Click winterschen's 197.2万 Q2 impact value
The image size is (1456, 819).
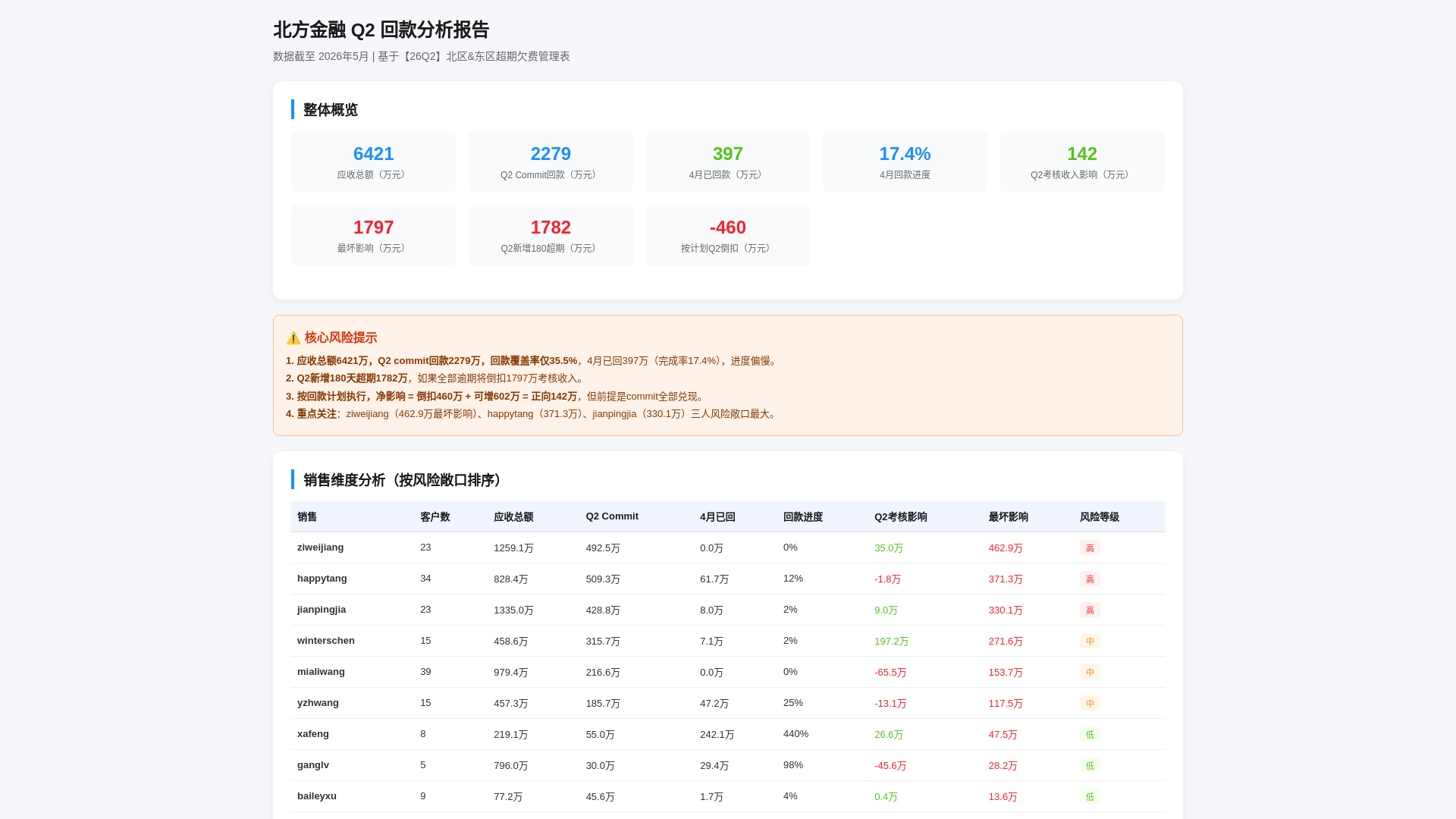892,641
